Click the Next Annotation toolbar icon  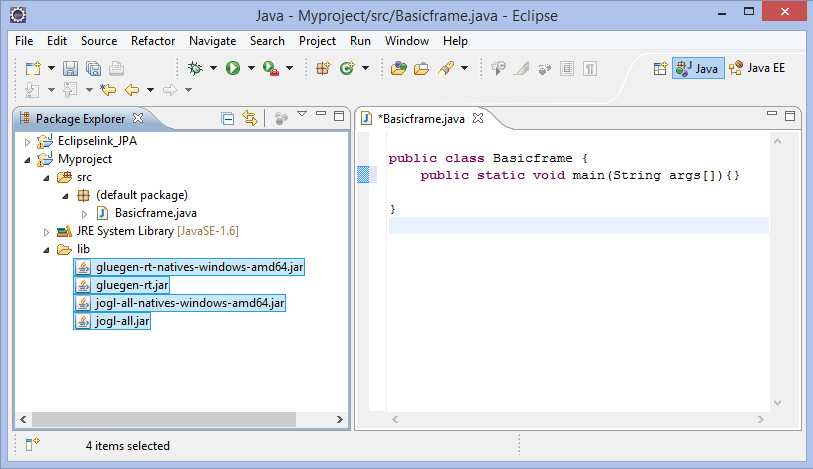(x=32, y=90)
